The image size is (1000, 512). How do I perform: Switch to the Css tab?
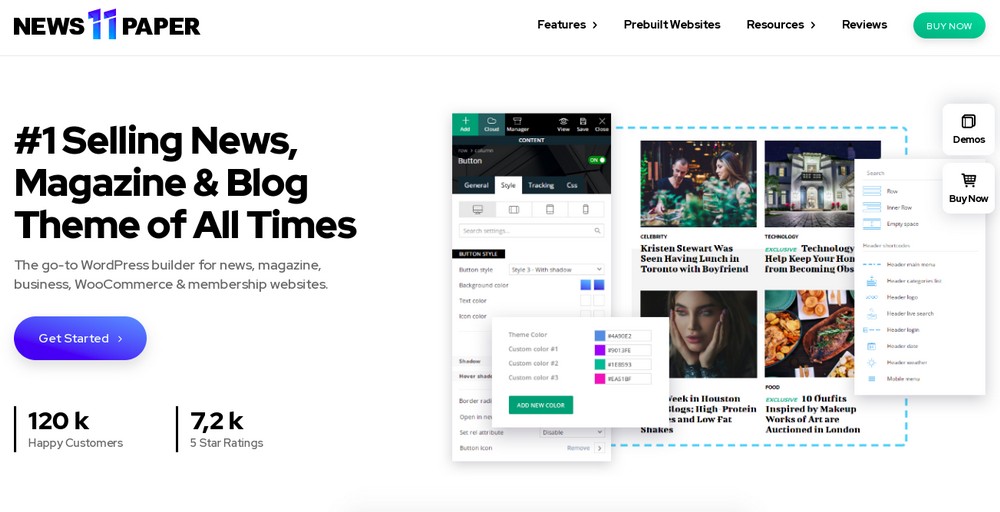(571, 185)
